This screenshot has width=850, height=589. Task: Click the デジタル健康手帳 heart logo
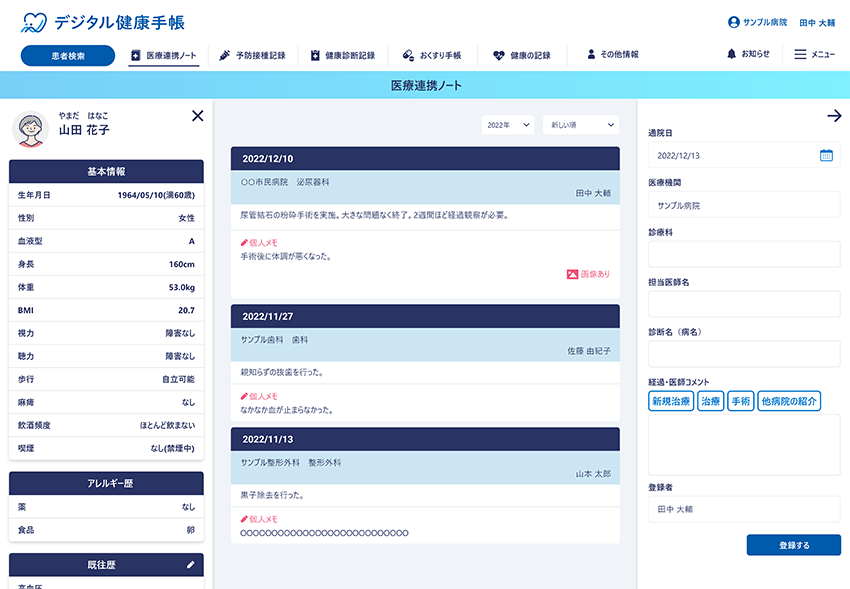pos(34,23)
